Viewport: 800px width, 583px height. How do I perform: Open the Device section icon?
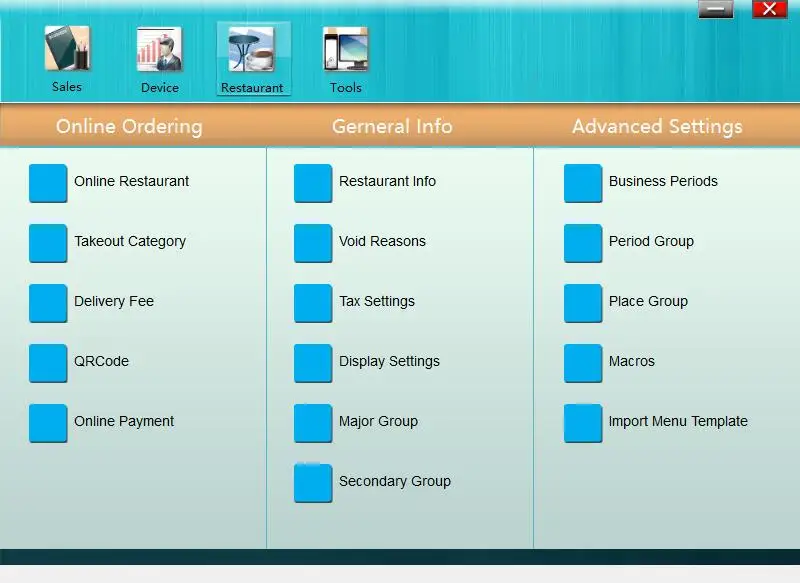160,49
